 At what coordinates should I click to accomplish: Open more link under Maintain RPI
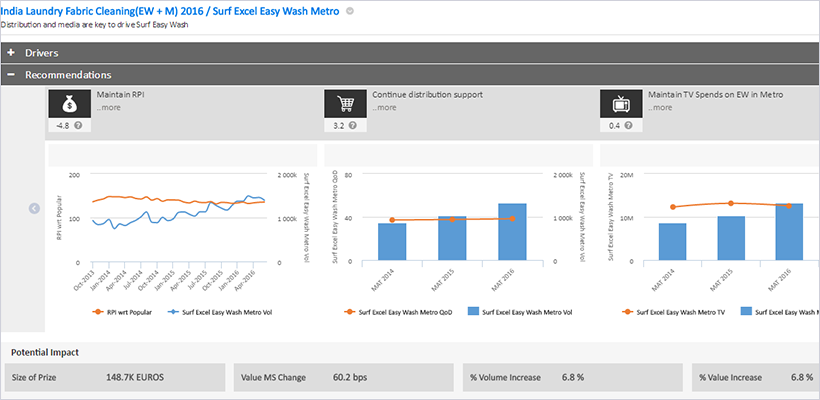(108, 106)
